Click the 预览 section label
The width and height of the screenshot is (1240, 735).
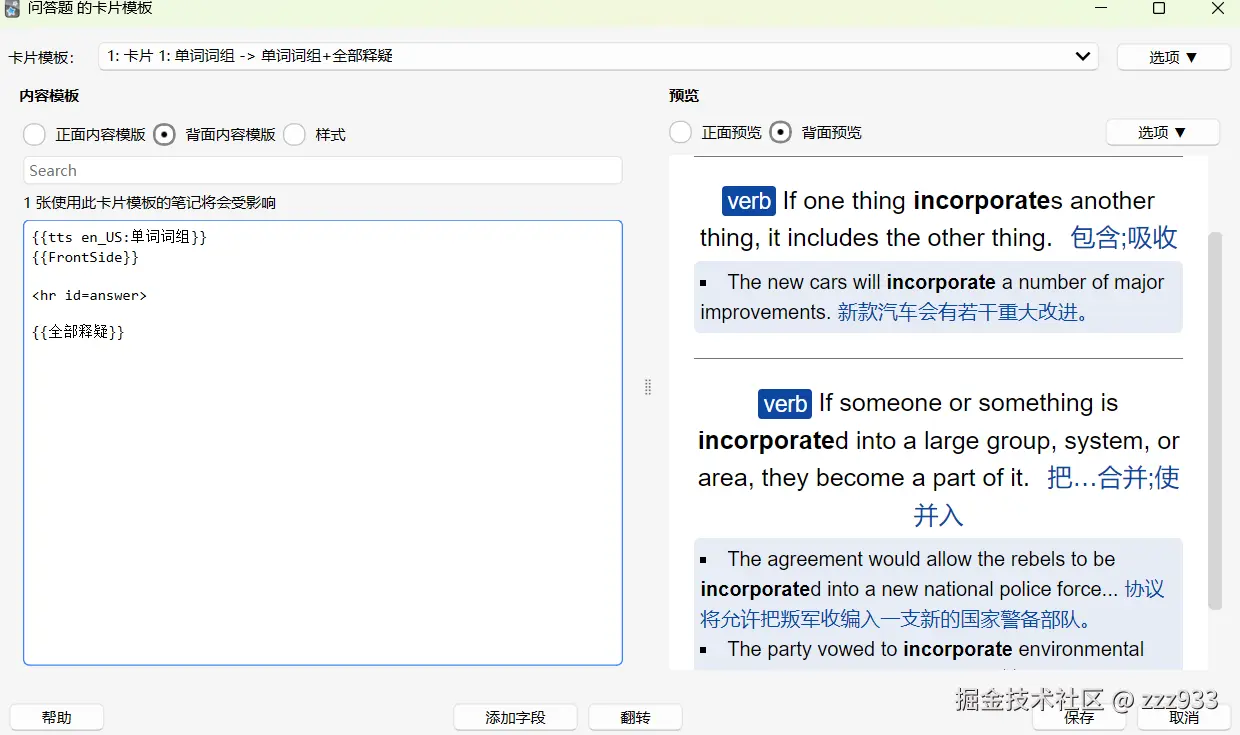[x=684, y=96]
